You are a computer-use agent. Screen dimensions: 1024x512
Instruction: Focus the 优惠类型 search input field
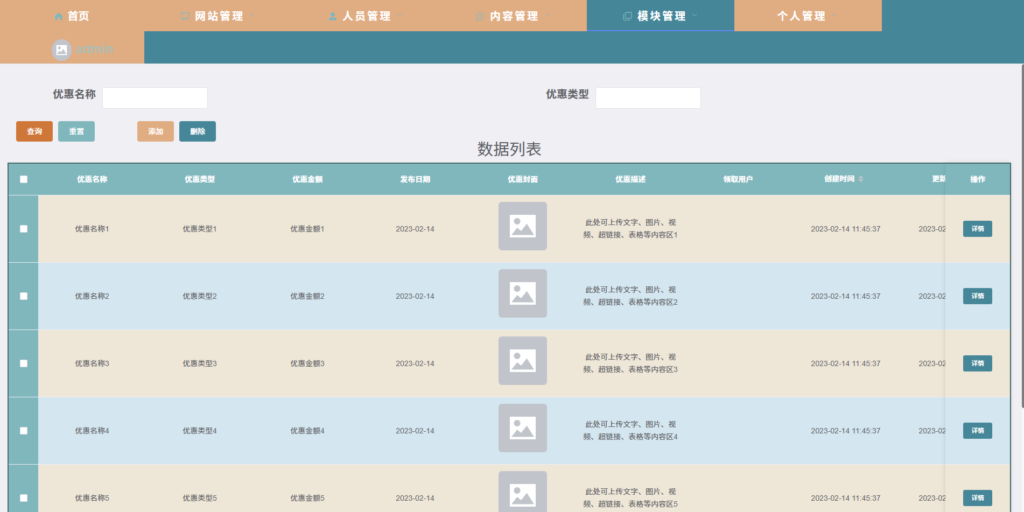(x=648, y=98)
